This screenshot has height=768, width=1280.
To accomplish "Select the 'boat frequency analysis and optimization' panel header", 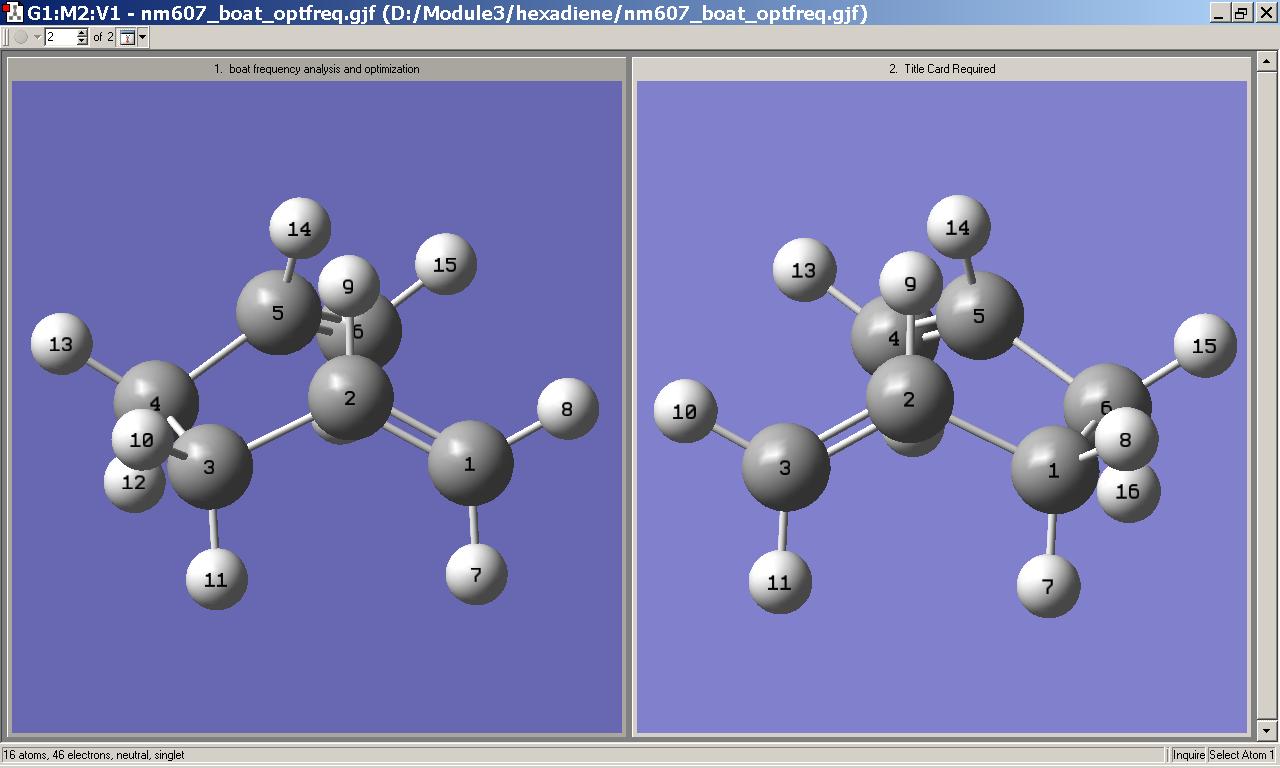I will (317, 69).
